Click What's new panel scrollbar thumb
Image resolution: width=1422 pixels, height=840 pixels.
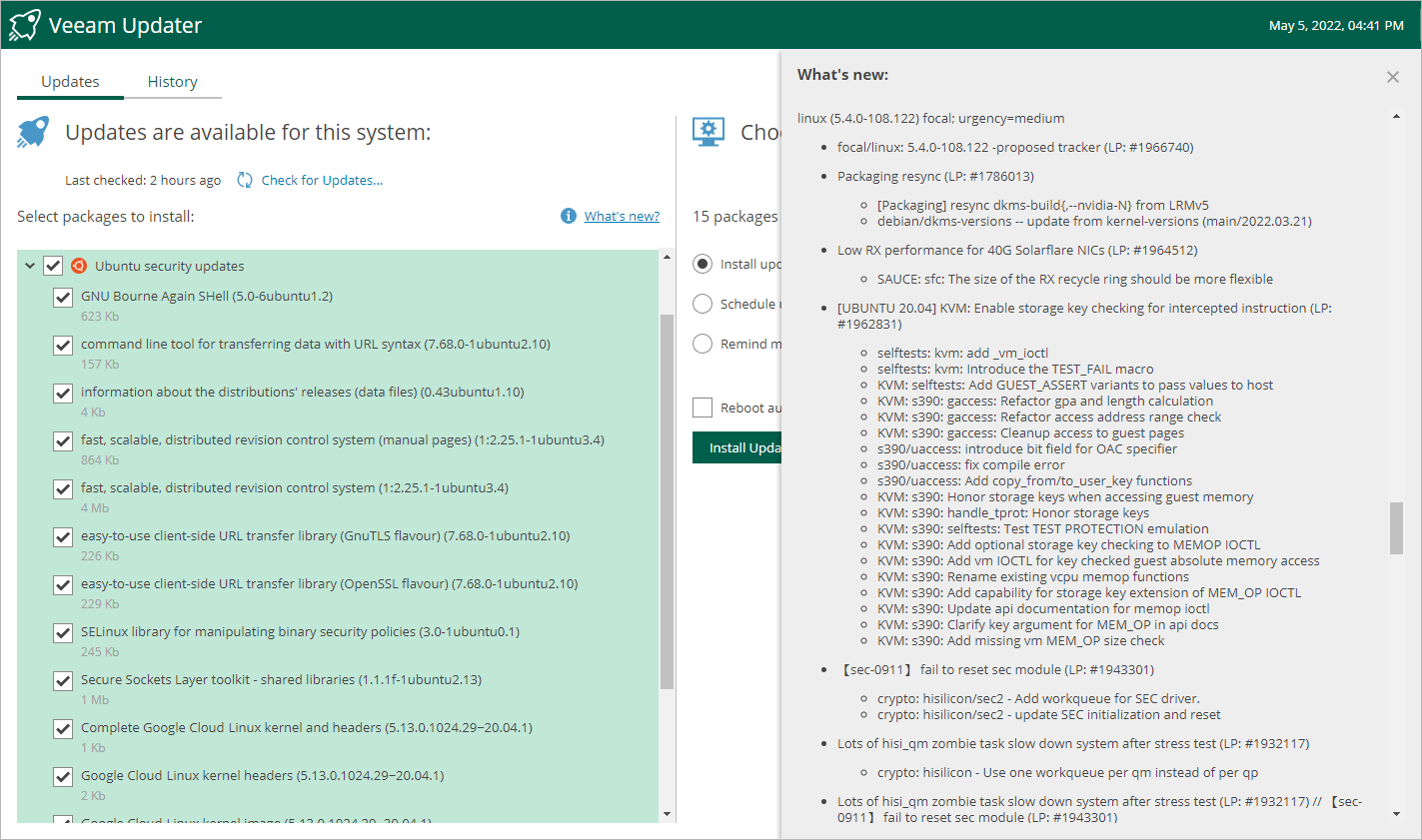(1396, 527)
